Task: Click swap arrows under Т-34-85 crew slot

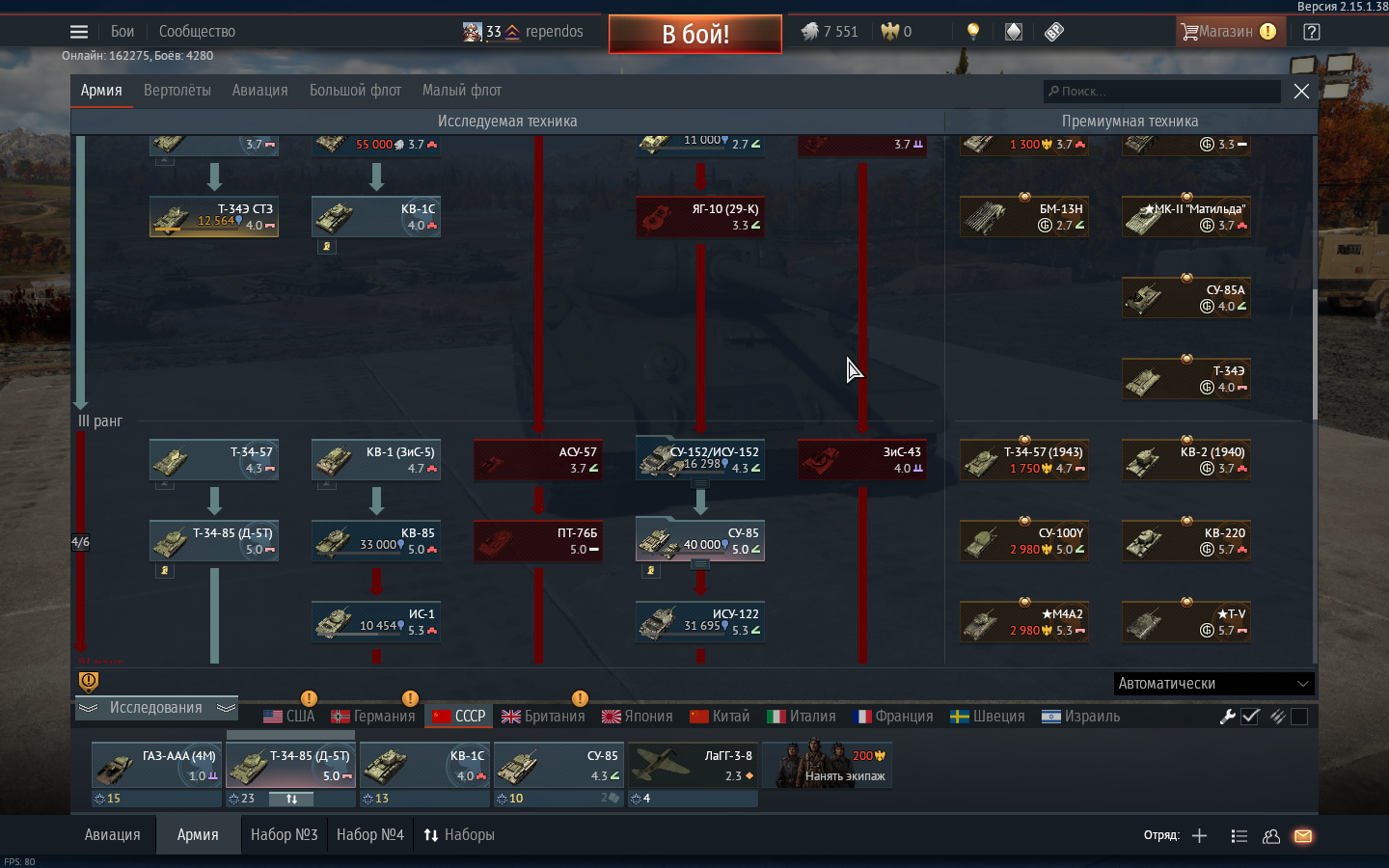Action: click(x=291, y=799)
